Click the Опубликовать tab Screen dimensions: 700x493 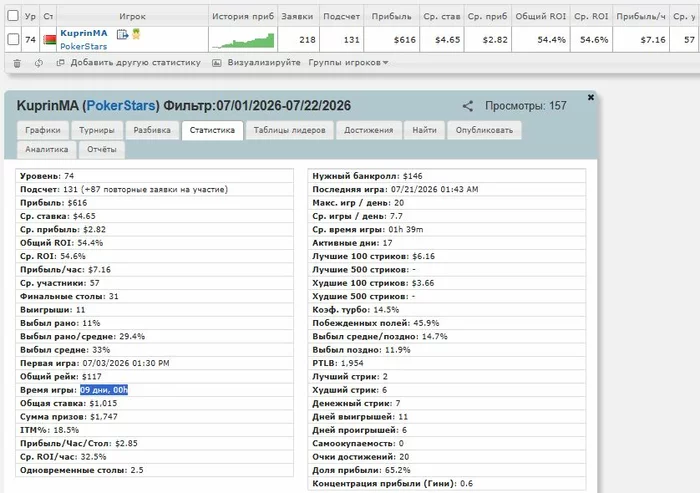coord(484,130)
